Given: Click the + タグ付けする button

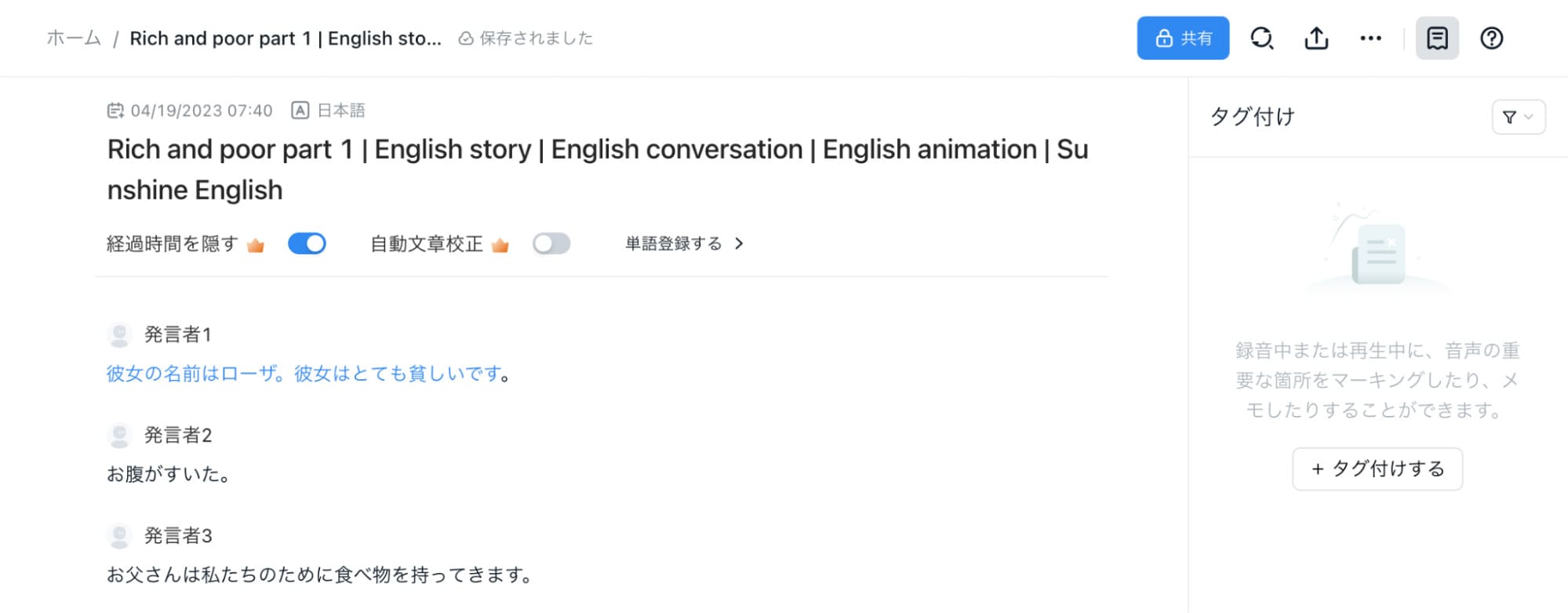Looking at the screenshot, I should pos(1377,469).
